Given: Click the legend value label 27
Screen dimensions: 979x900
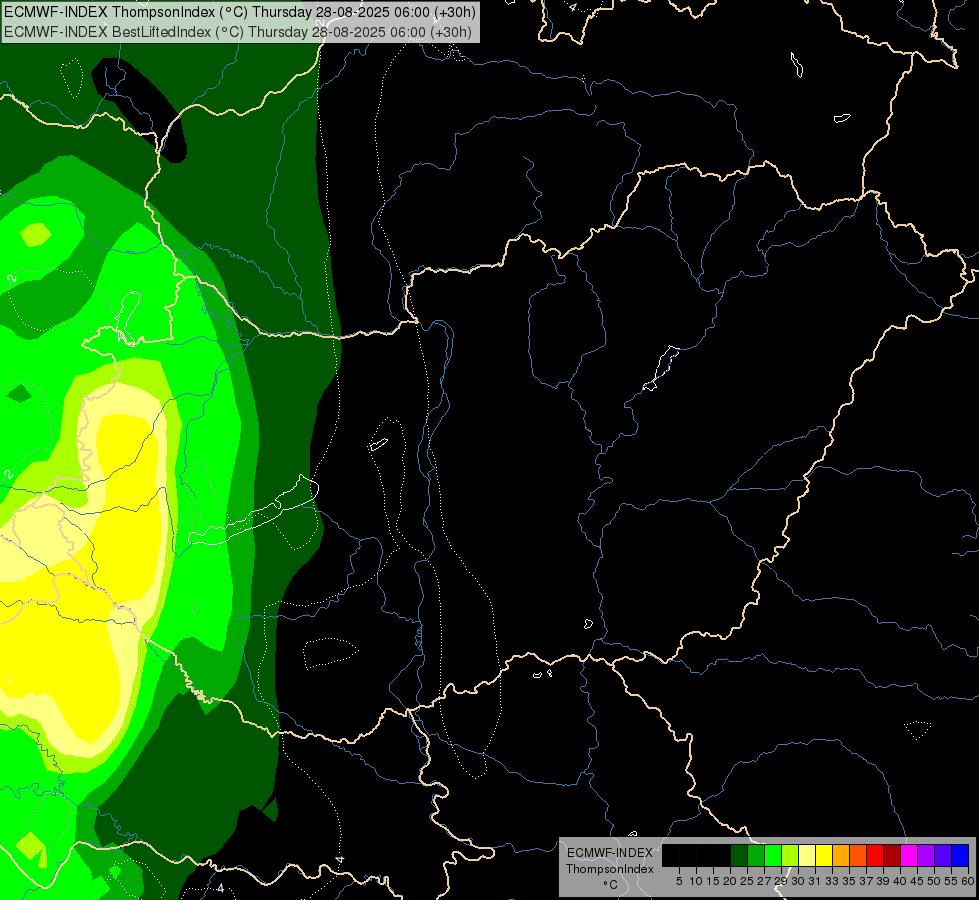Looking at the screenshot, I should [764, 881].
